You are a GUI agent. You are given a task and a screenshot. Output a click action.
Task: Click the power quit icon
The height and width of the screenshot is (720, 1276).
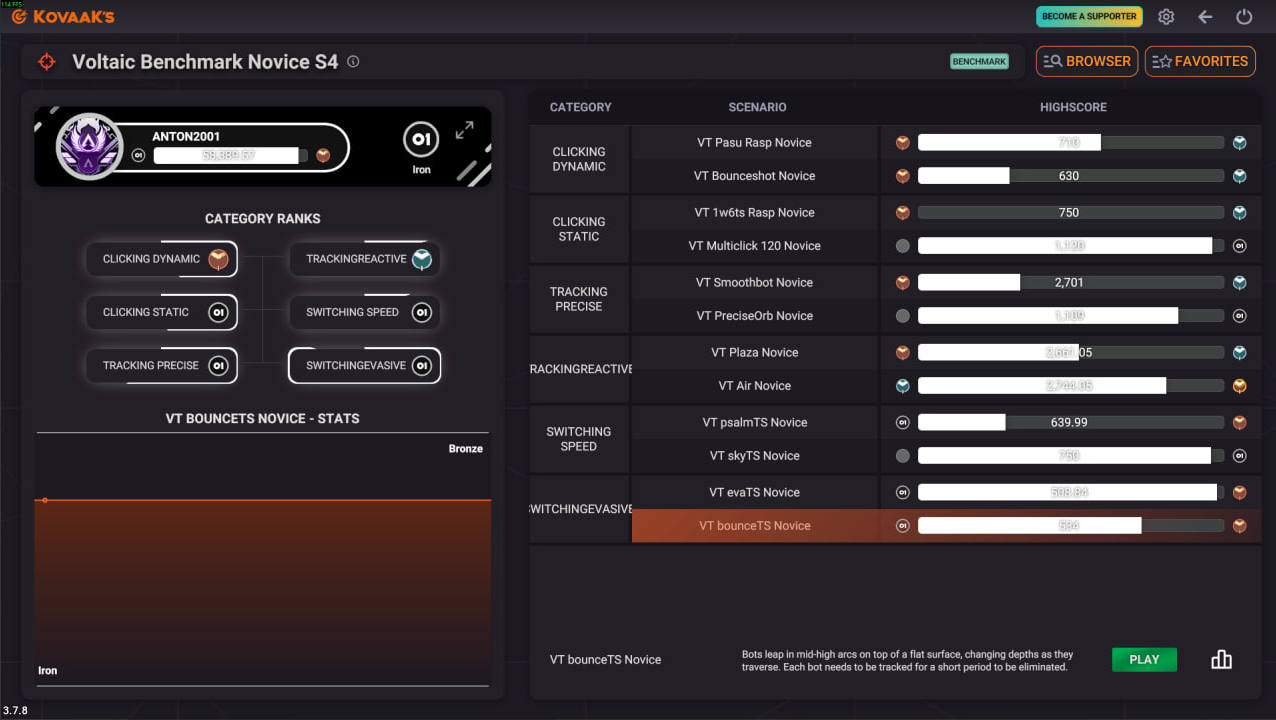1244,17
